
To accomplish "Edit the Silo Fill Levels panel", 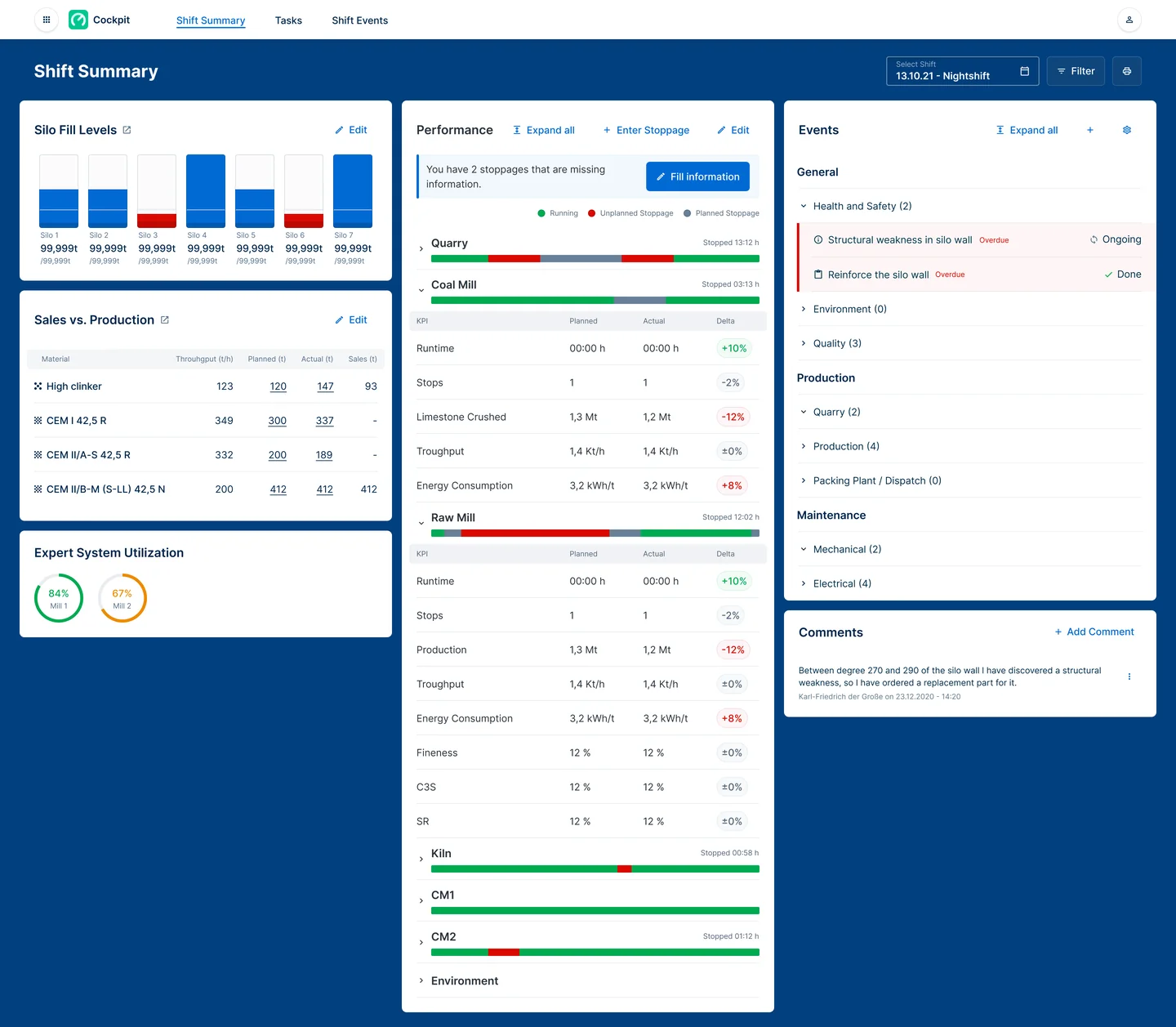I will (351, 130).
